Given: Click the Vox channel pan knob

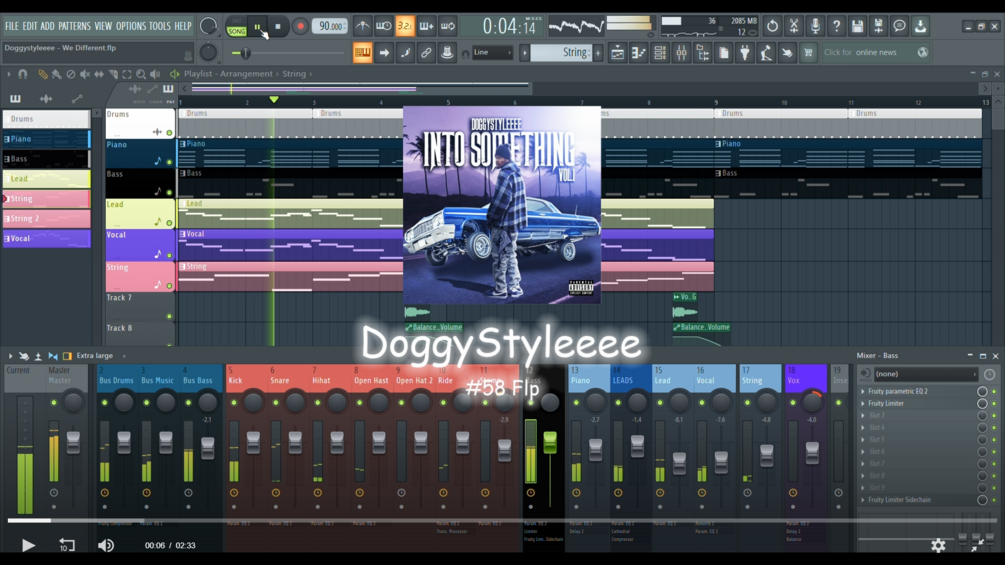Looking at the screenshot, I should point(812,402).
